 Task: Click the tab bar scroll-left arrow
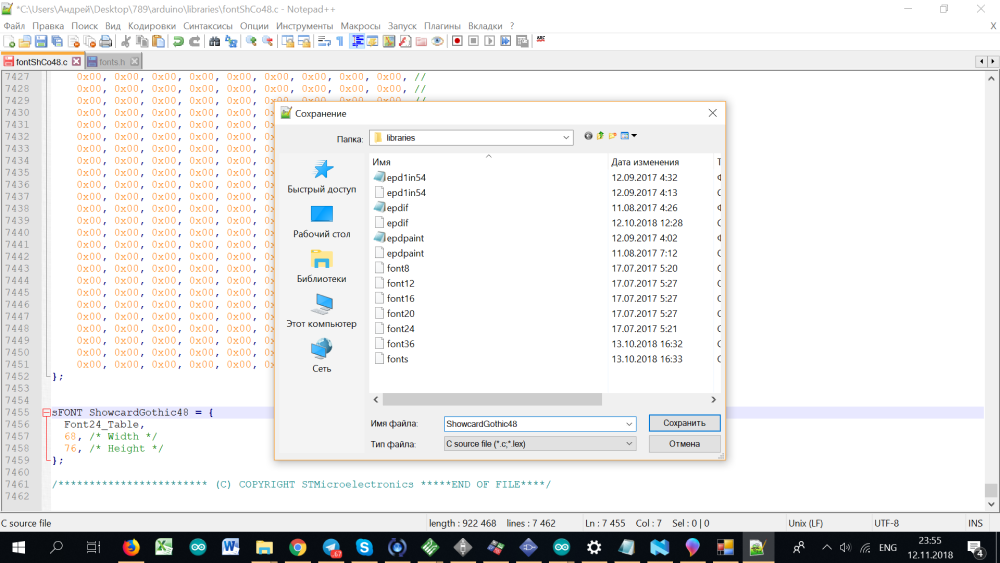tap(981, 61)
